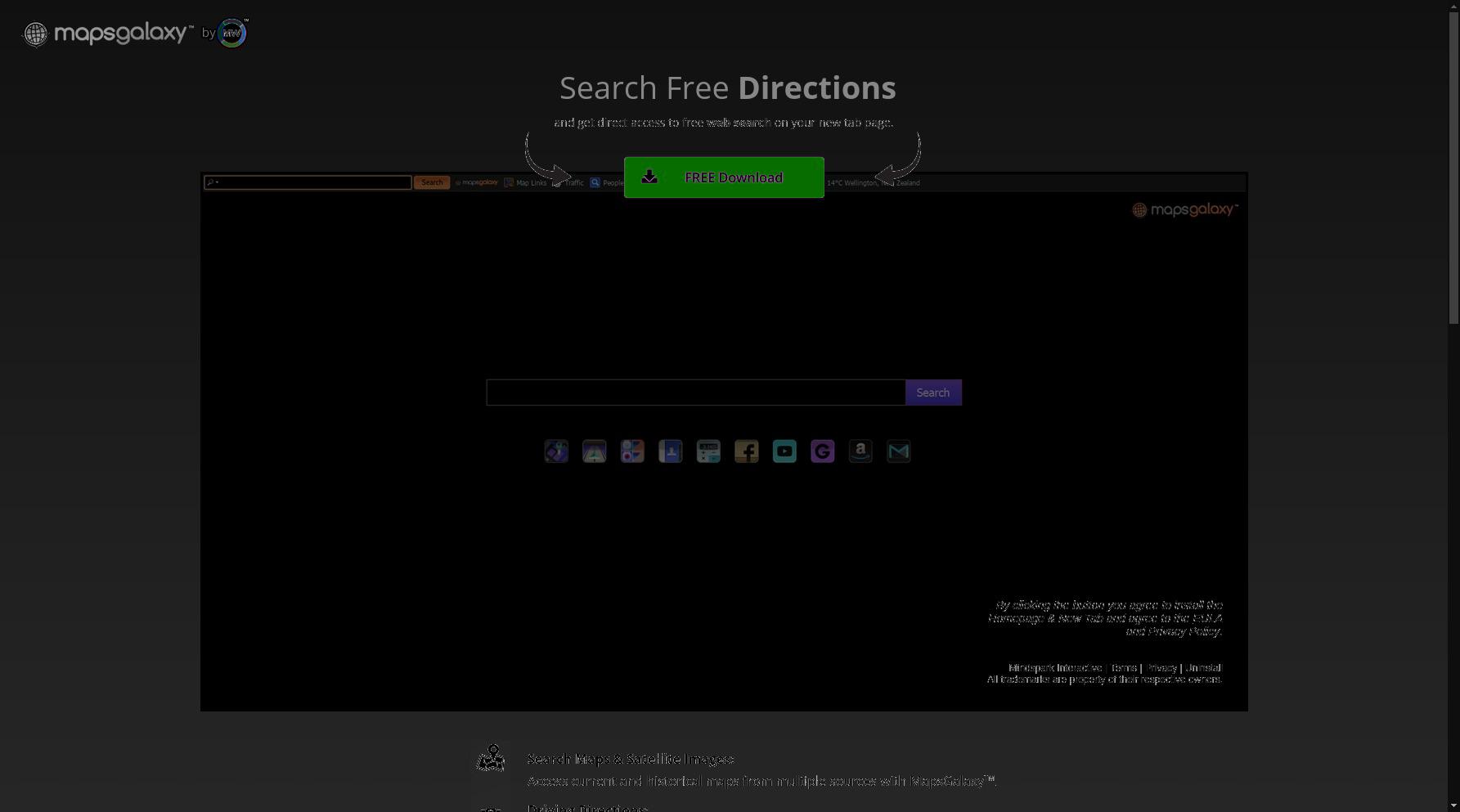Screen dimensions: 1460x812
Task: Open the YouTube shortcut icon
Action: click(784, 451)
